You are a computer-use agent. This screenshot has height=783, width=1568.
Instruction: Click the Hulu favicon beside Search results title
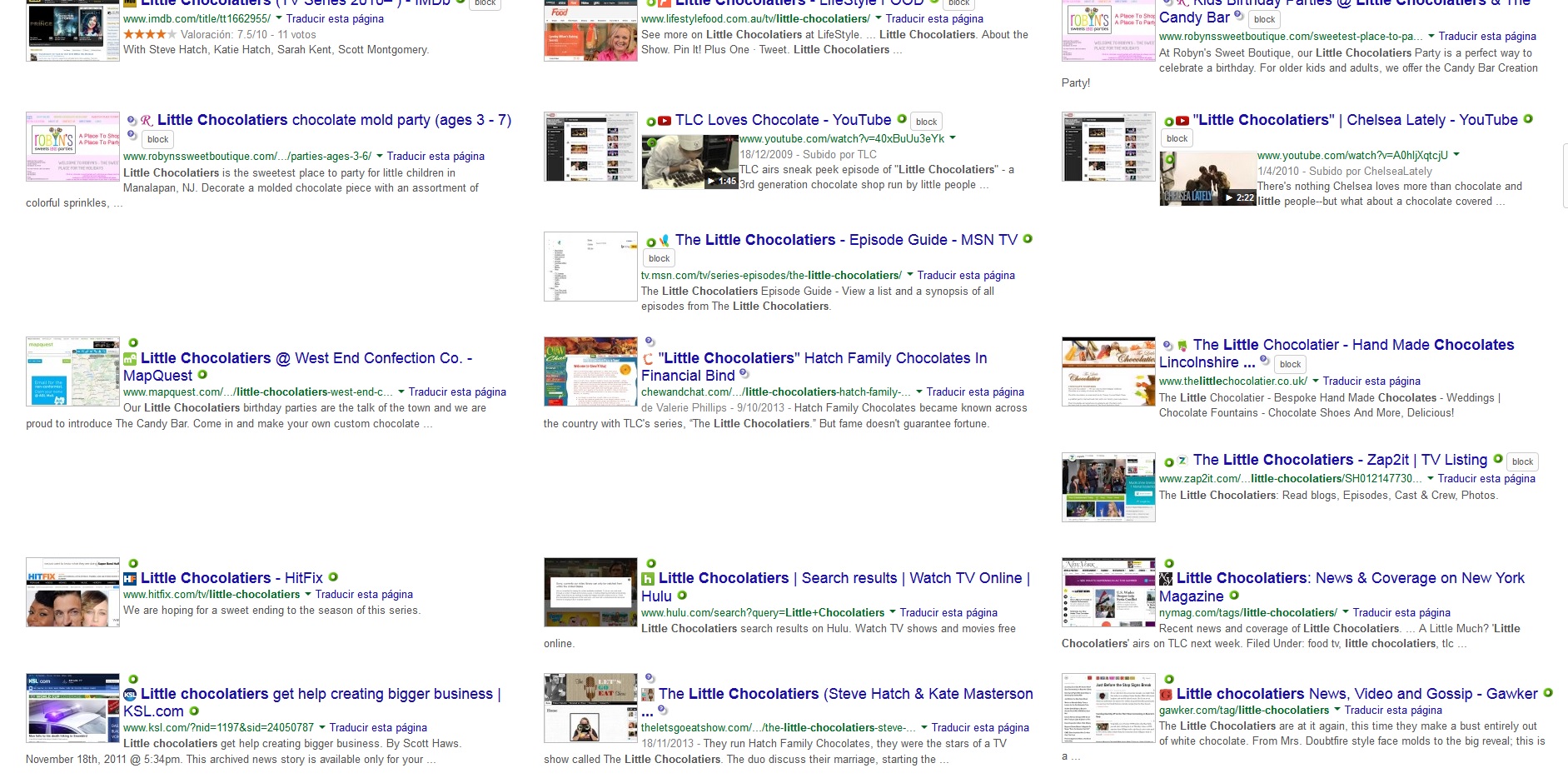point(648,579)
